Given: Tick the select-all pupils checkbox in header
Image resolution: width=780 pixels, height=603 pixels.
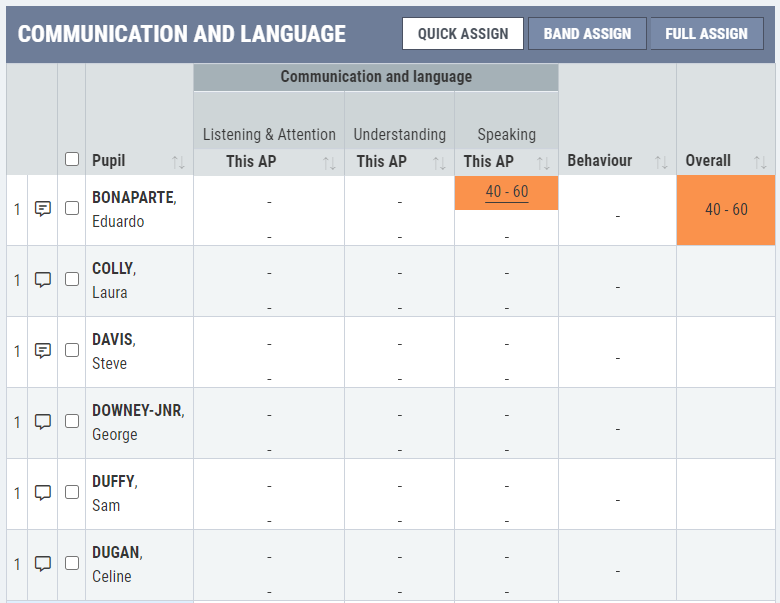Looking at the screenshot, I should [72, 159].
